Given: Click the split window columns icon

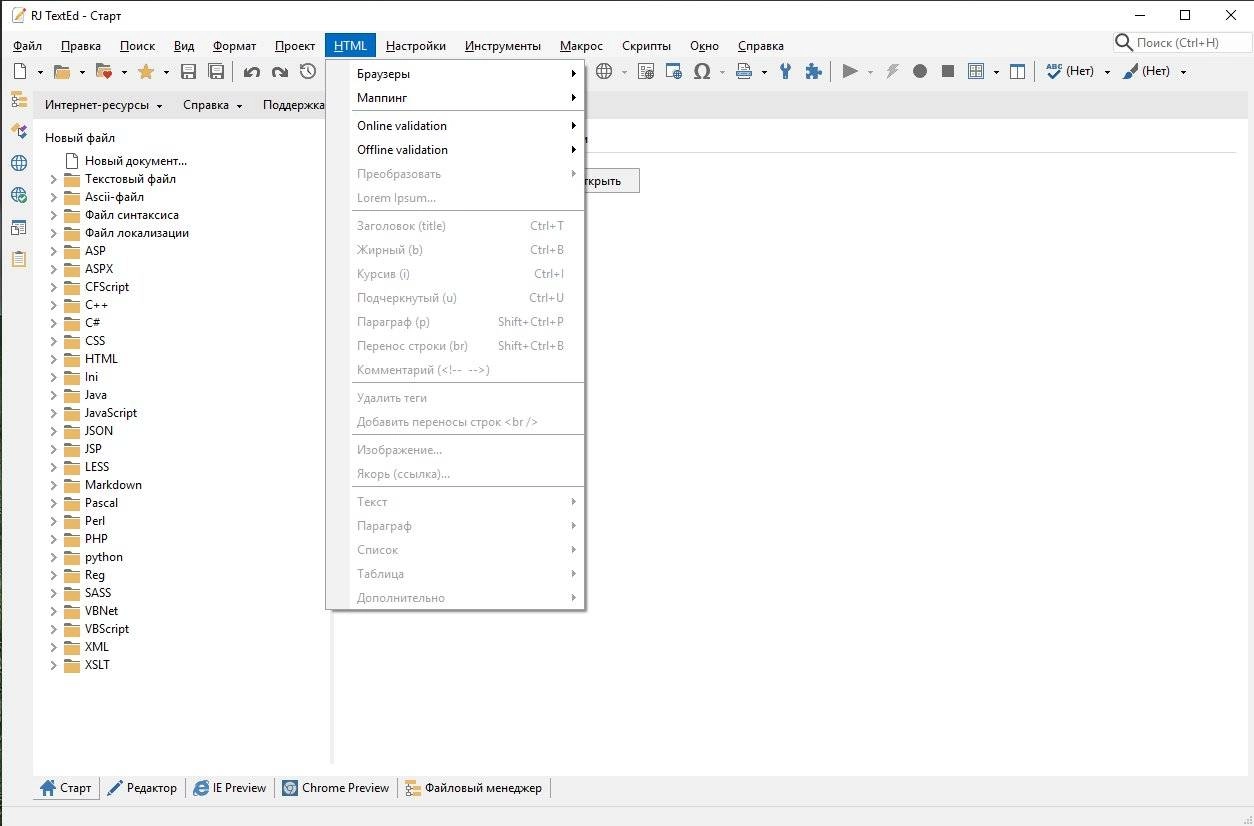Looking at the screenshot, I should coord(1018,71).
